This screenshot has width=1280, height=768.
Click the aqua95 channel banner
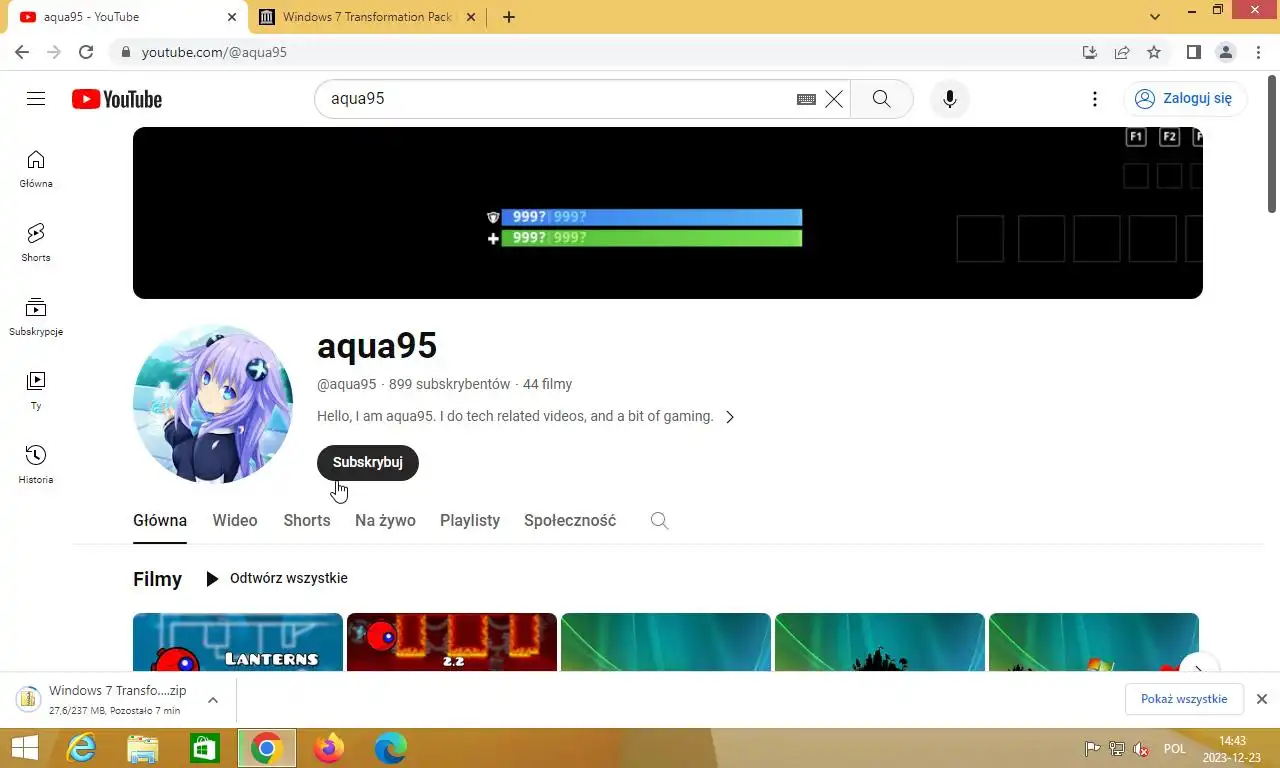668,213
